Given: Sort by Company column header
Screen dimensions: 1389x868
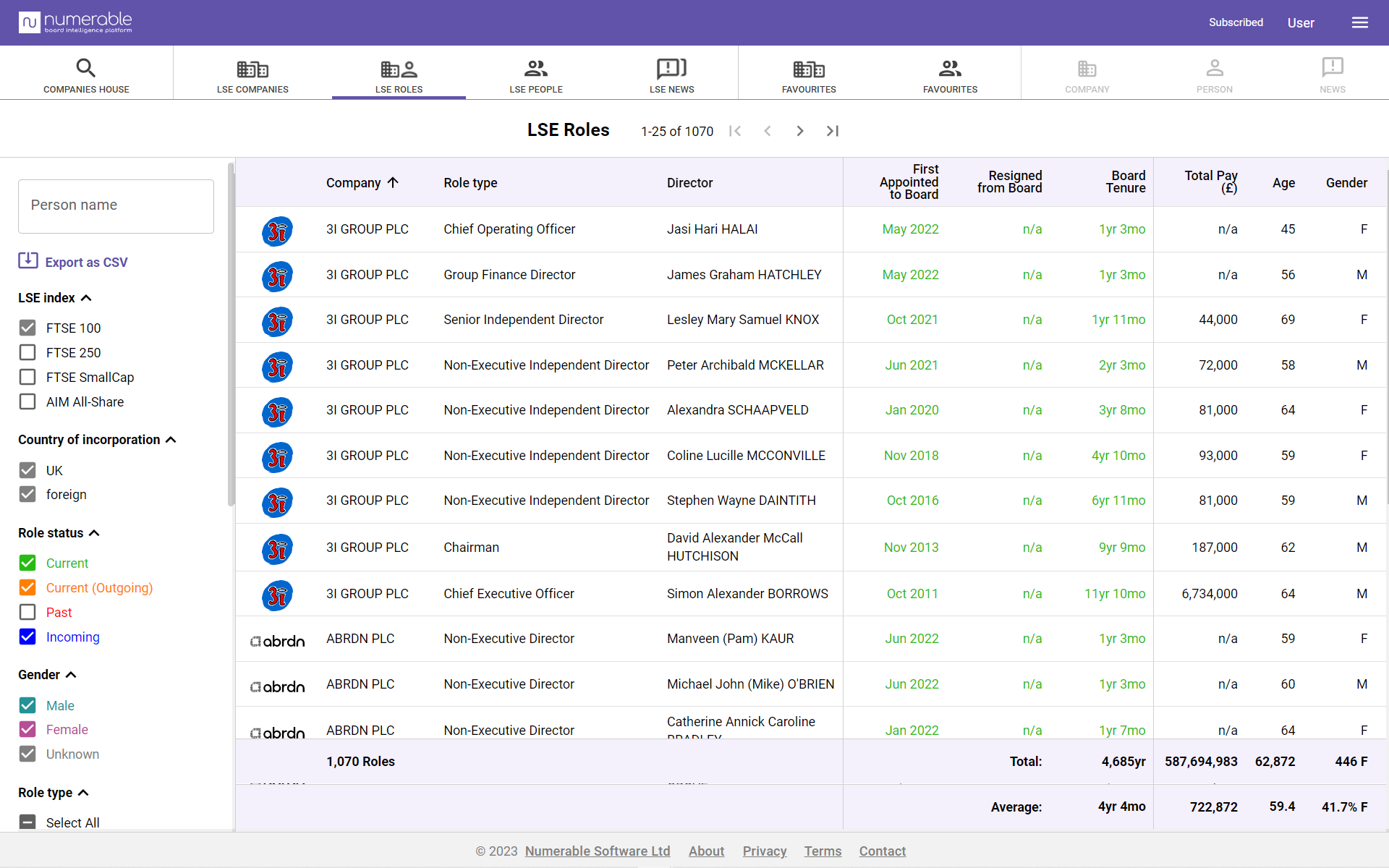Looking at the screenshot, I should 362,183.
